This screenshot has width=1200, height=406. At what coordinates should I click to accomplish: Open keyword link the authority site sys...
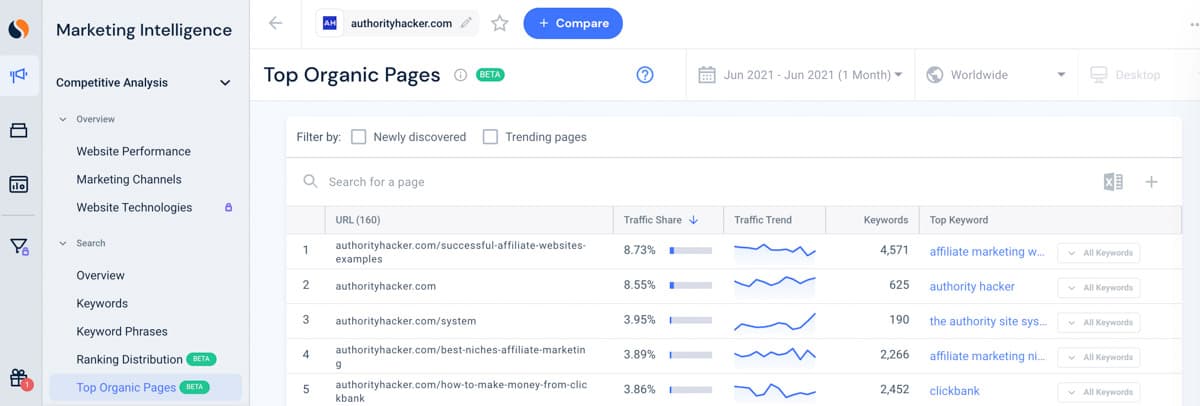pyautogui.click(x=988, y=321)
